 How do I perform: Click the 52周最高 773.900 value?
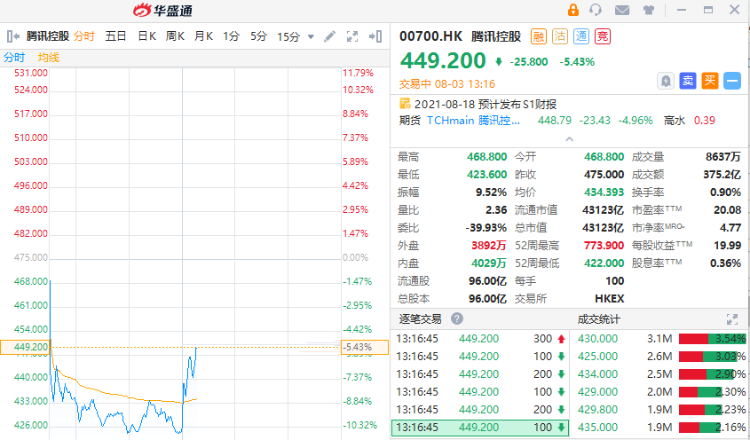(x=604, y=245)
